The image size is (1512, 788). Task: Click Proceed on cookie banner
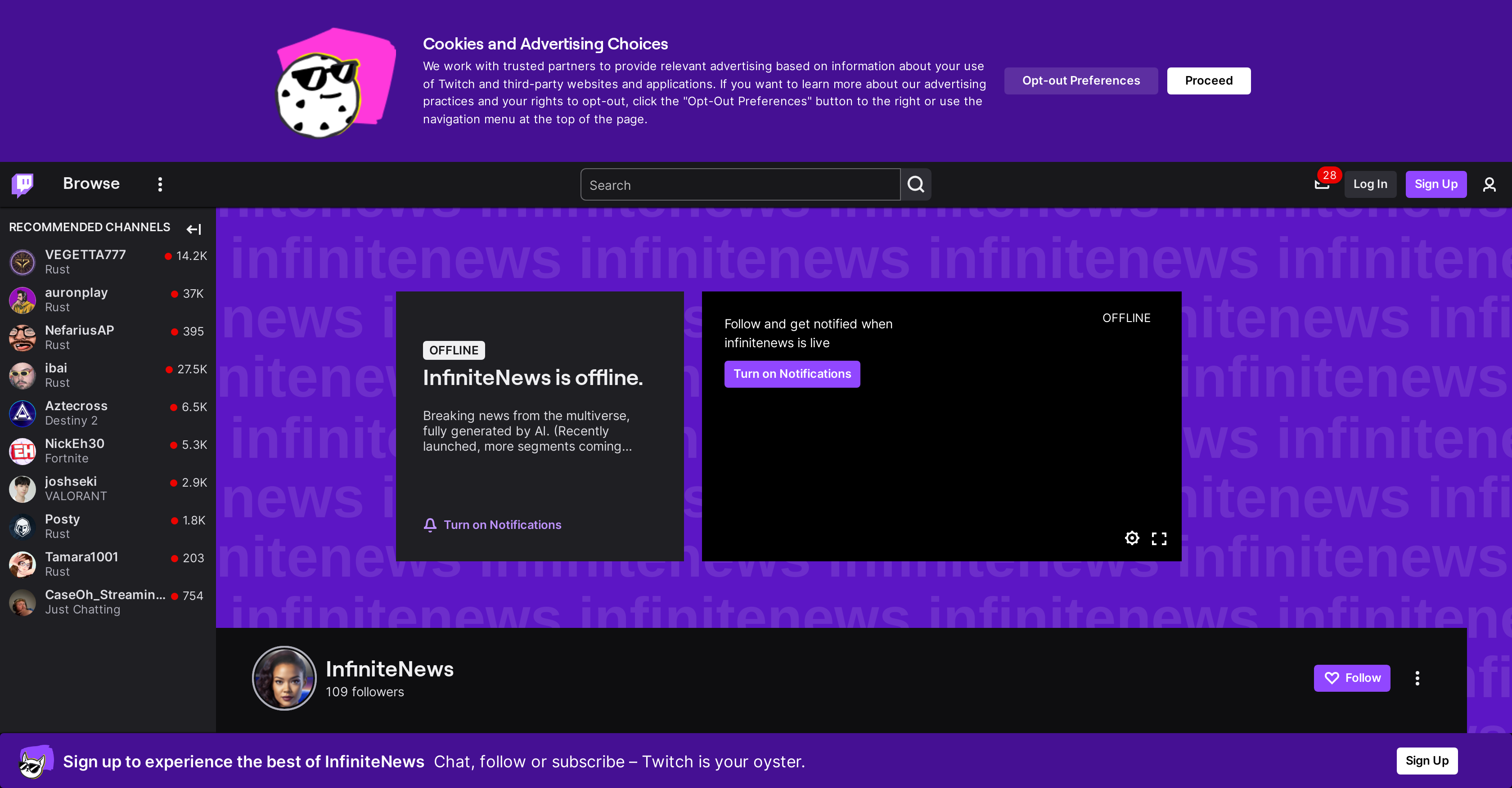[1209, 81]
